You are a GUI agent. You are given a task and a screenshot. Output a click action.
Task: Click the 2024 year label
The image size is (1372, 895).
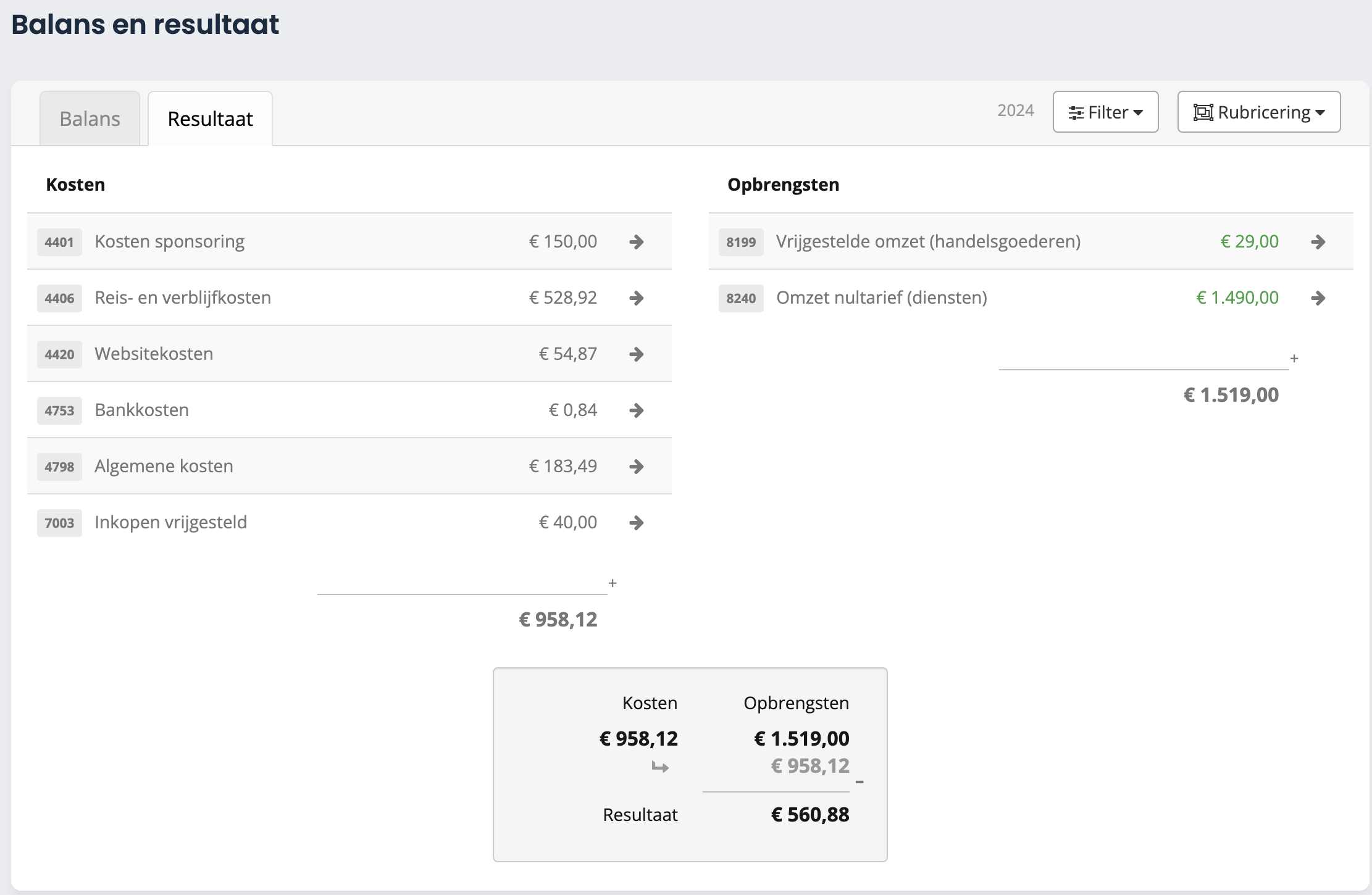click(1016, 110)
